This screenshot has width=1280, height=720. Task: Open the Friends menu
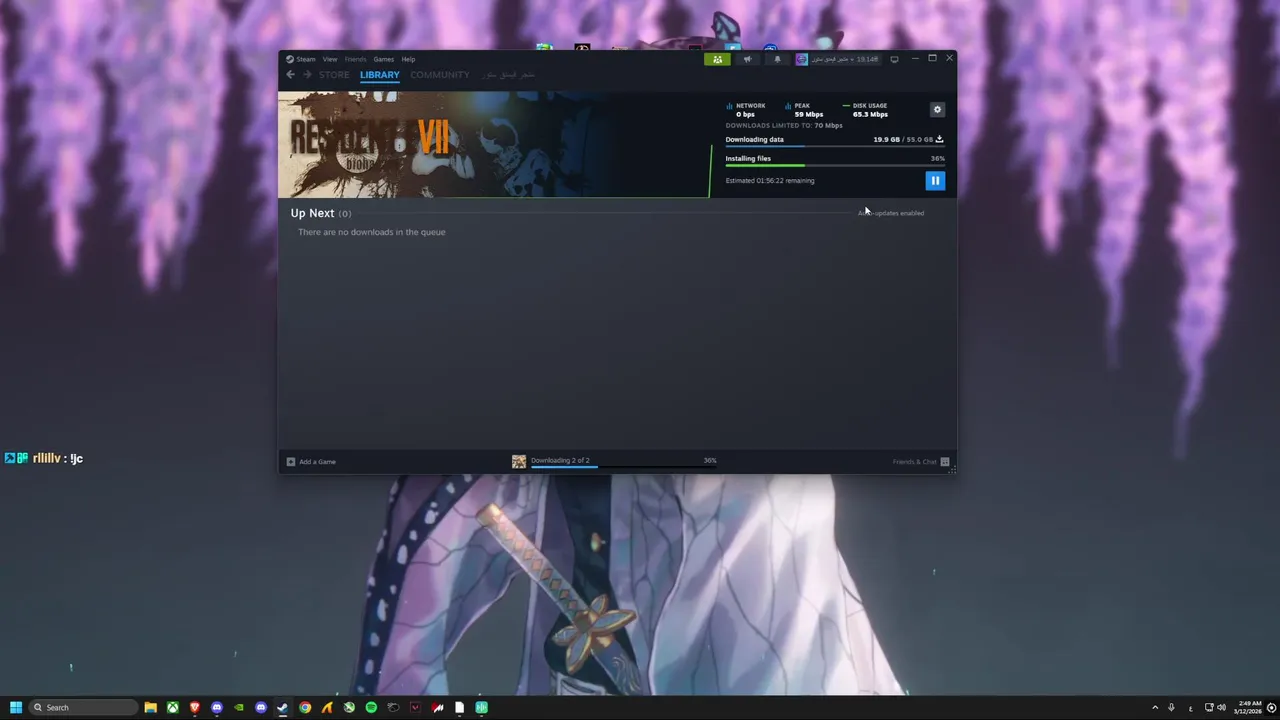pos(356,59)
